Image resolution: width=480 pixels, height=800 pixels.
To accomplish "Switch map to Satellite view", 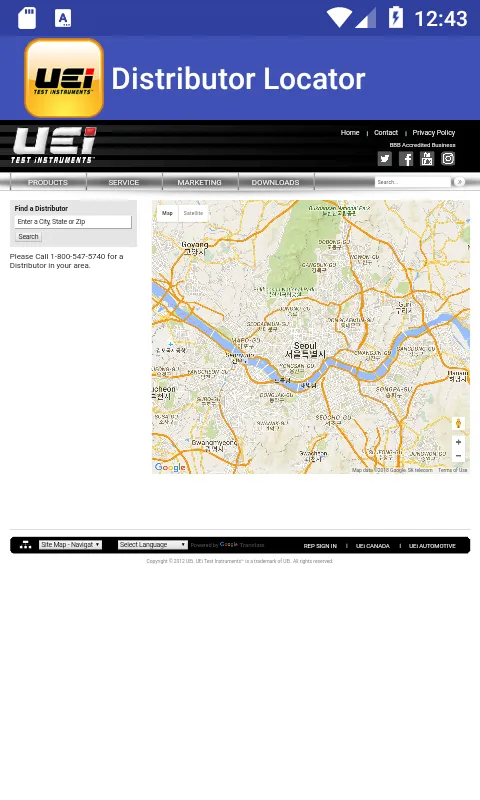I will click(193, 213).
